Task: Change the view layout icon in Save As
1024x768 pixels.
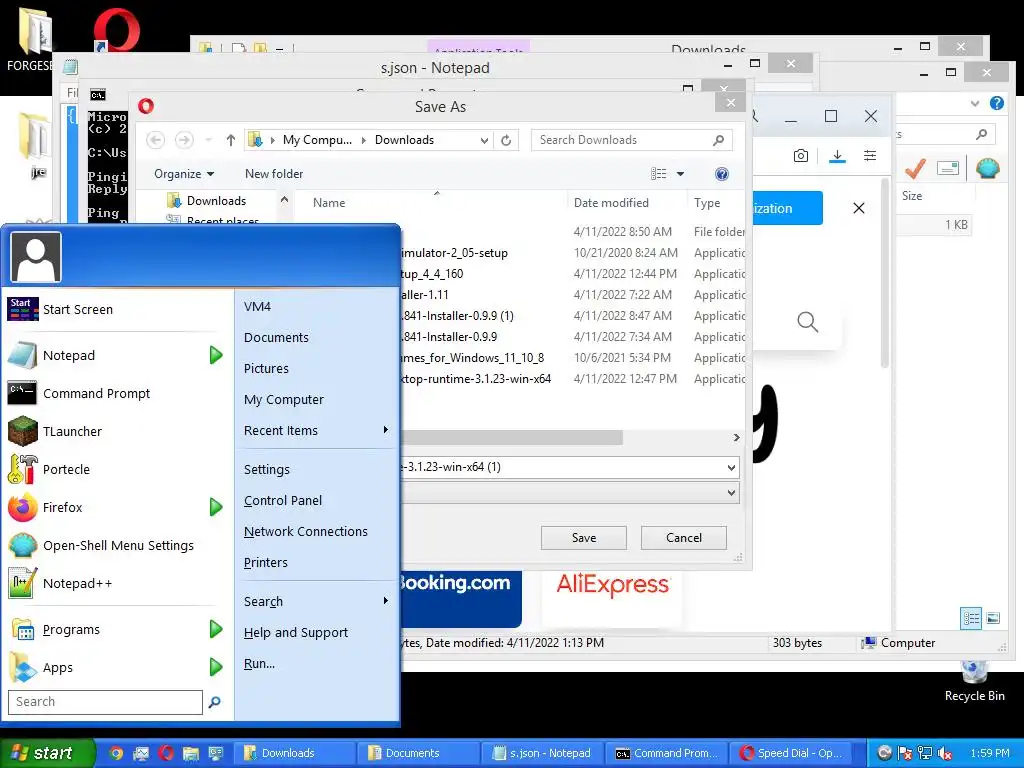Action: pyautogui.click(x=659, y=174)
